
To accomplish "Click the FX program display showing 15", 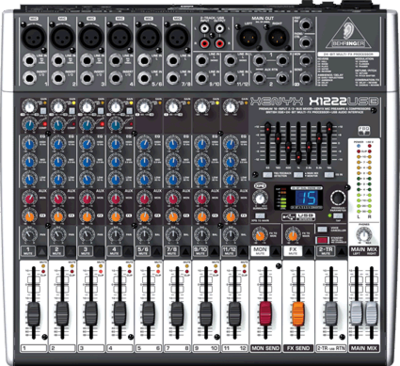I will click(x=309, y=198).
